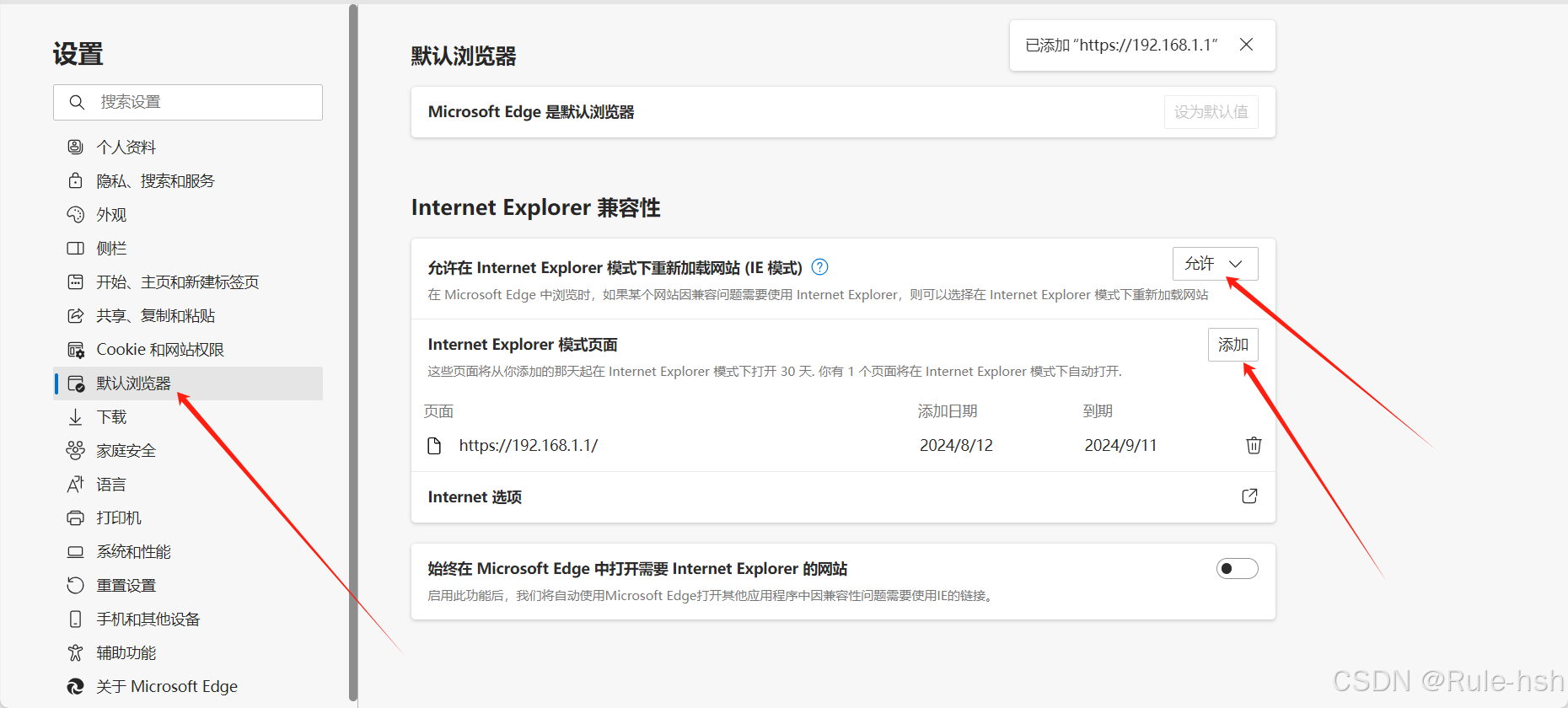Click the privacy lock icon beside 隐私、搜索和服务
The width and height of the screenshot is (1568, 708).
pyautogui.click(x=75, y=180)
